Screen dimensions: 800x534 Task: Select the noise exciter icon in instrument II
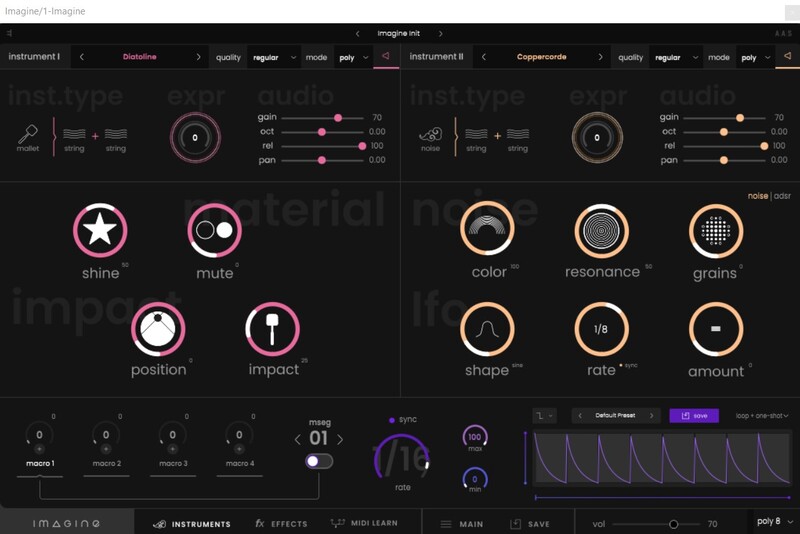(x=430, y=135)
